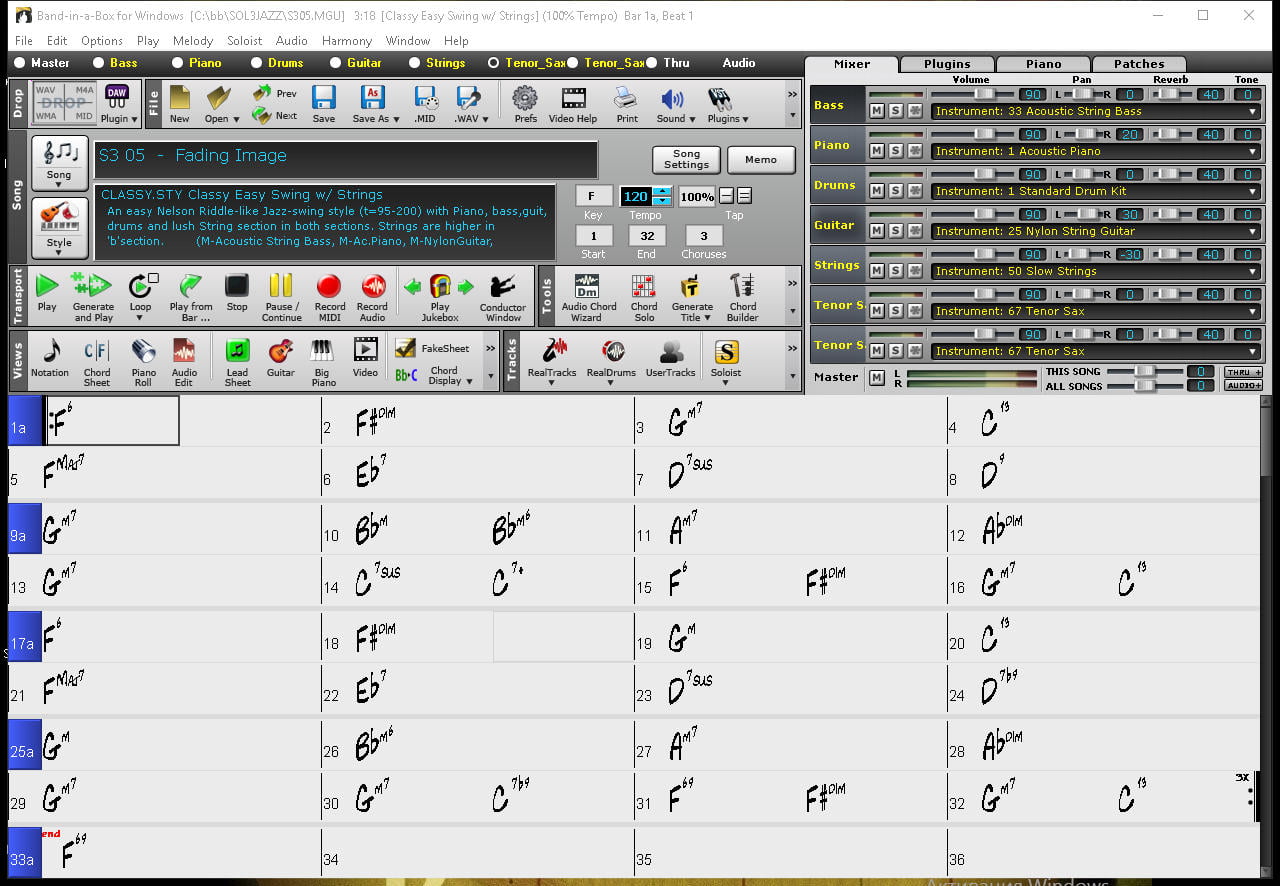1280x886 pixels.
Task: Open the Chord Builder
Action: 742,297
